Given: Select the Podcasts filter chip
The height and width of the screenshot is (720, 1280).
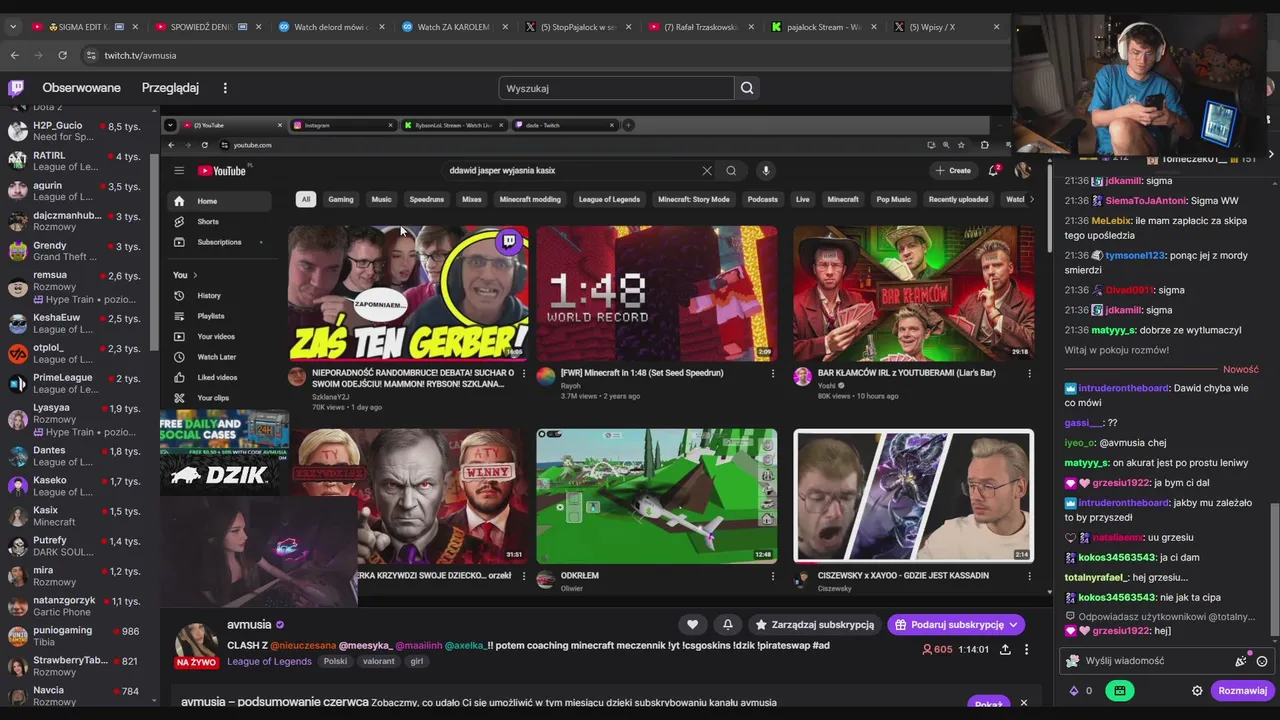Looking at the screenshot, I should click(763, 199).
